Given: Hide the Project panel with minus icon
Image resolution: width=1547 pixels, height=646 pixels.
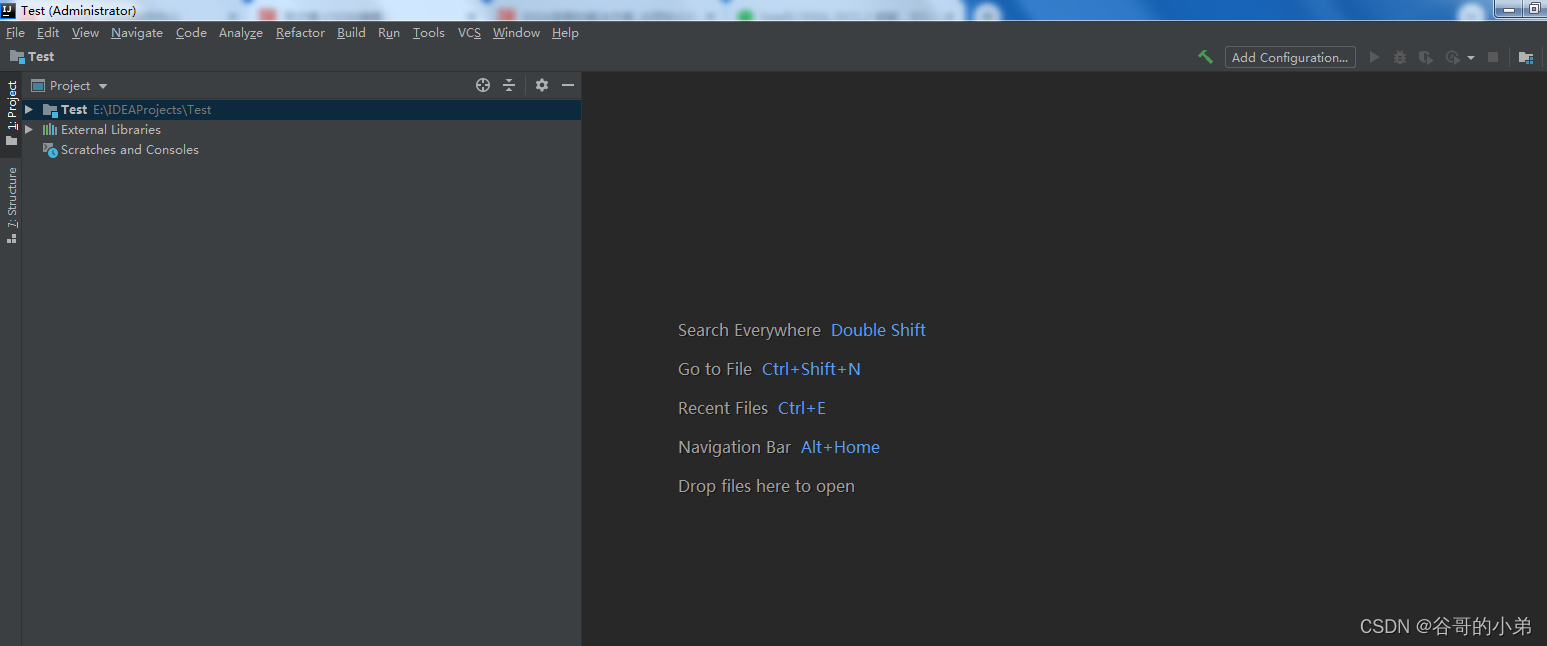Looking at the screenshot, I should coord(568,85).
